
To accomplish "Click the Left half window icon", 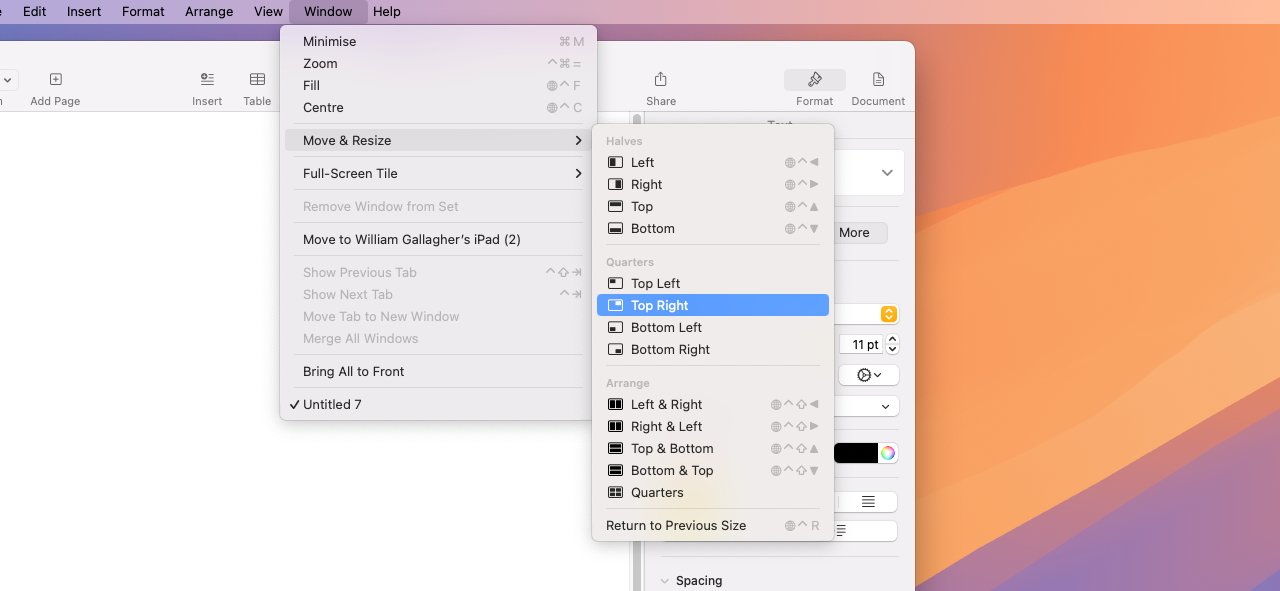I will 615,162.
